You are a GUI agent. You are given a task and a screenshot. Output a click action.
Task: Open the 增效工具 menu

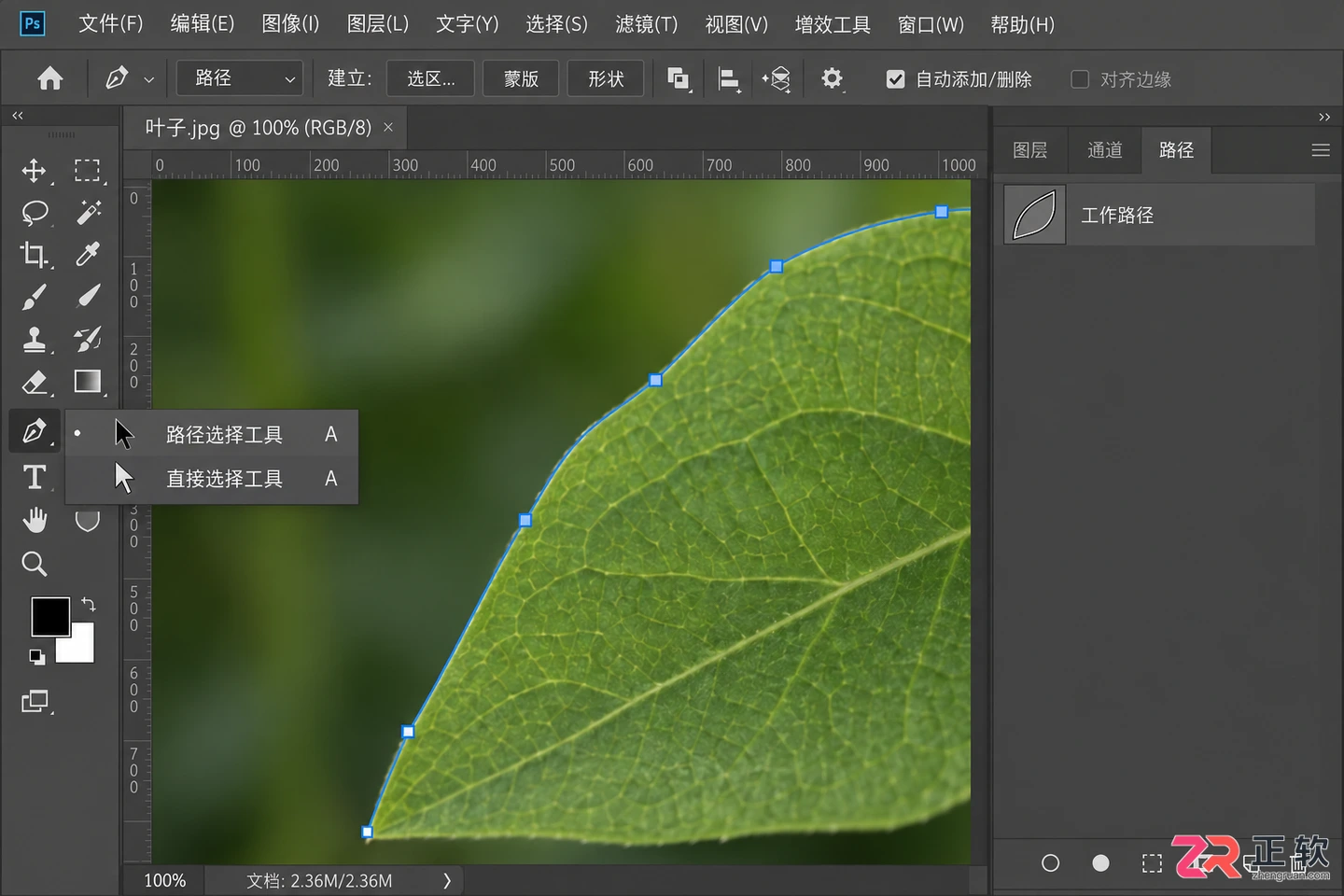click(832, 24)
